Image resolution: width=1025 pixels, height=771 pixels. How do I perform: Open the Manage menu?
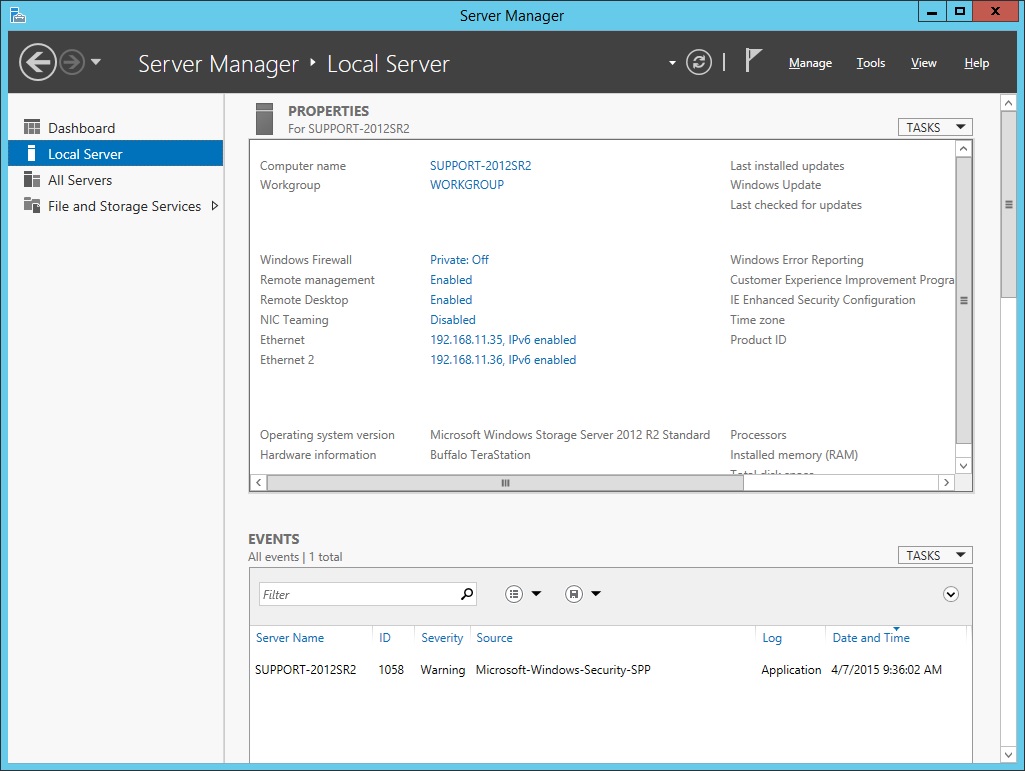click(x=810, y=63)
